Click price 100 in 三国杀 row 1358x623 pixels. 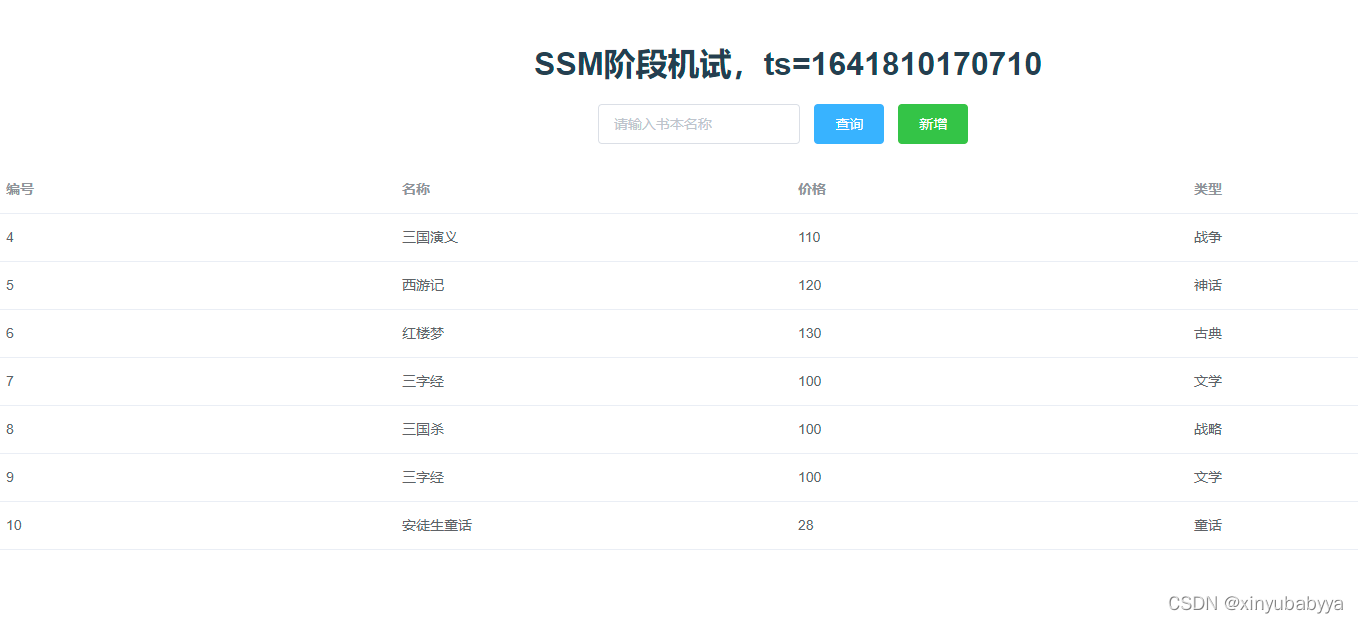pyautogui.click(x=809, y=429)
